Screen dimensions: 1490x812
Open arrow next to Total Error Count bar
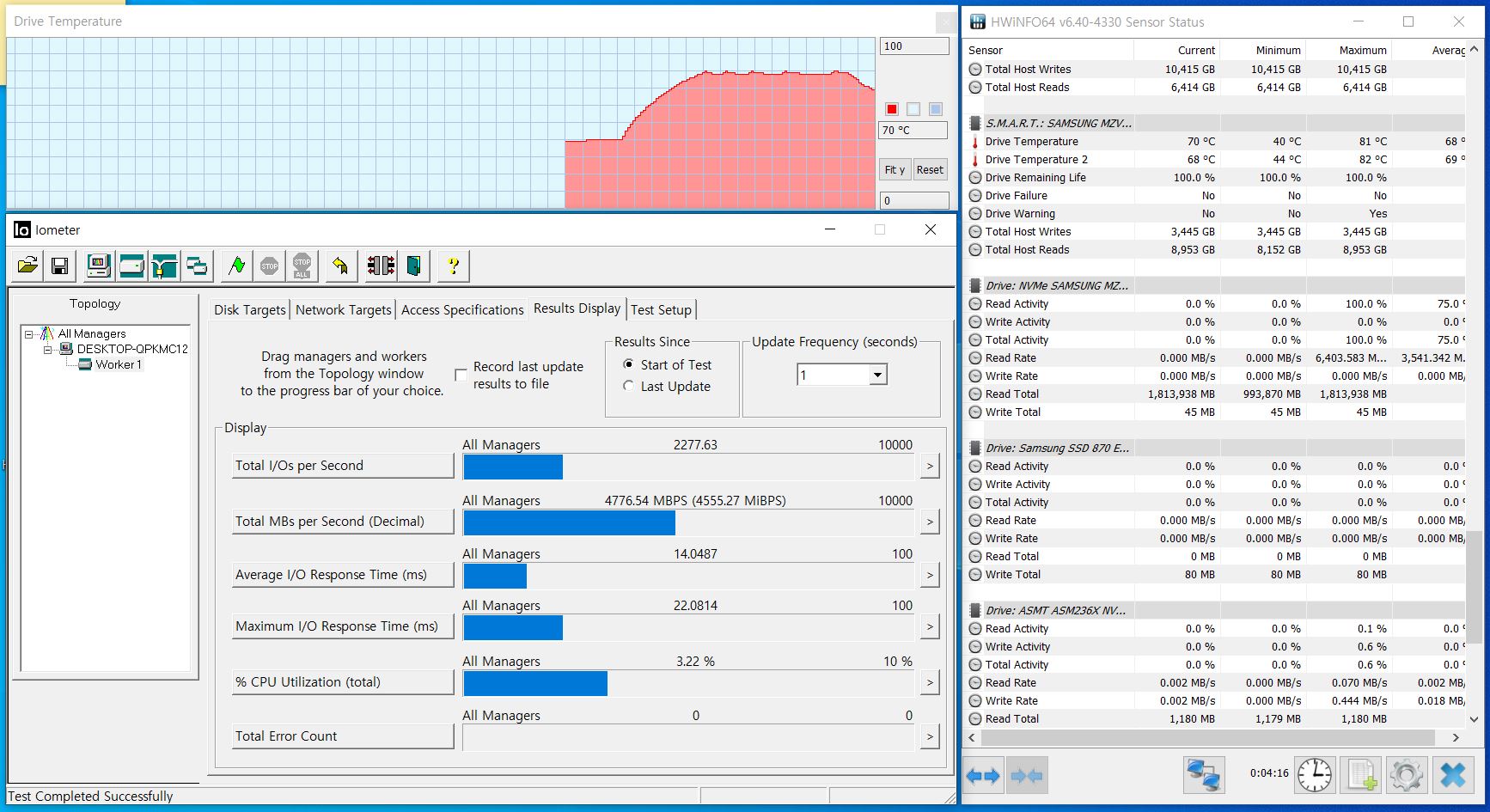point(929,736)
